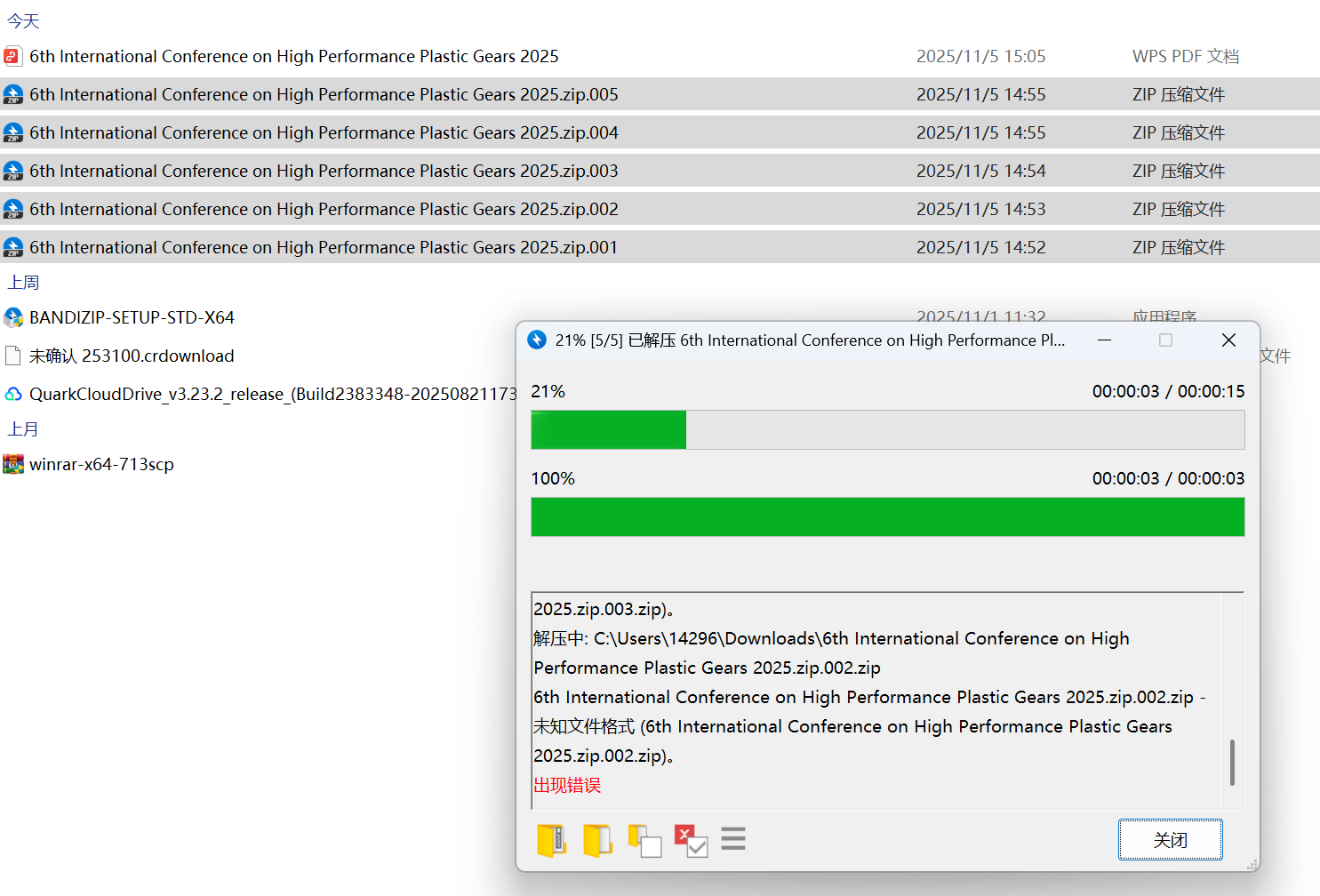Click the extraction log scrollbar thumb
The height and width of the screenshot is (896, 1320).
1232,762
